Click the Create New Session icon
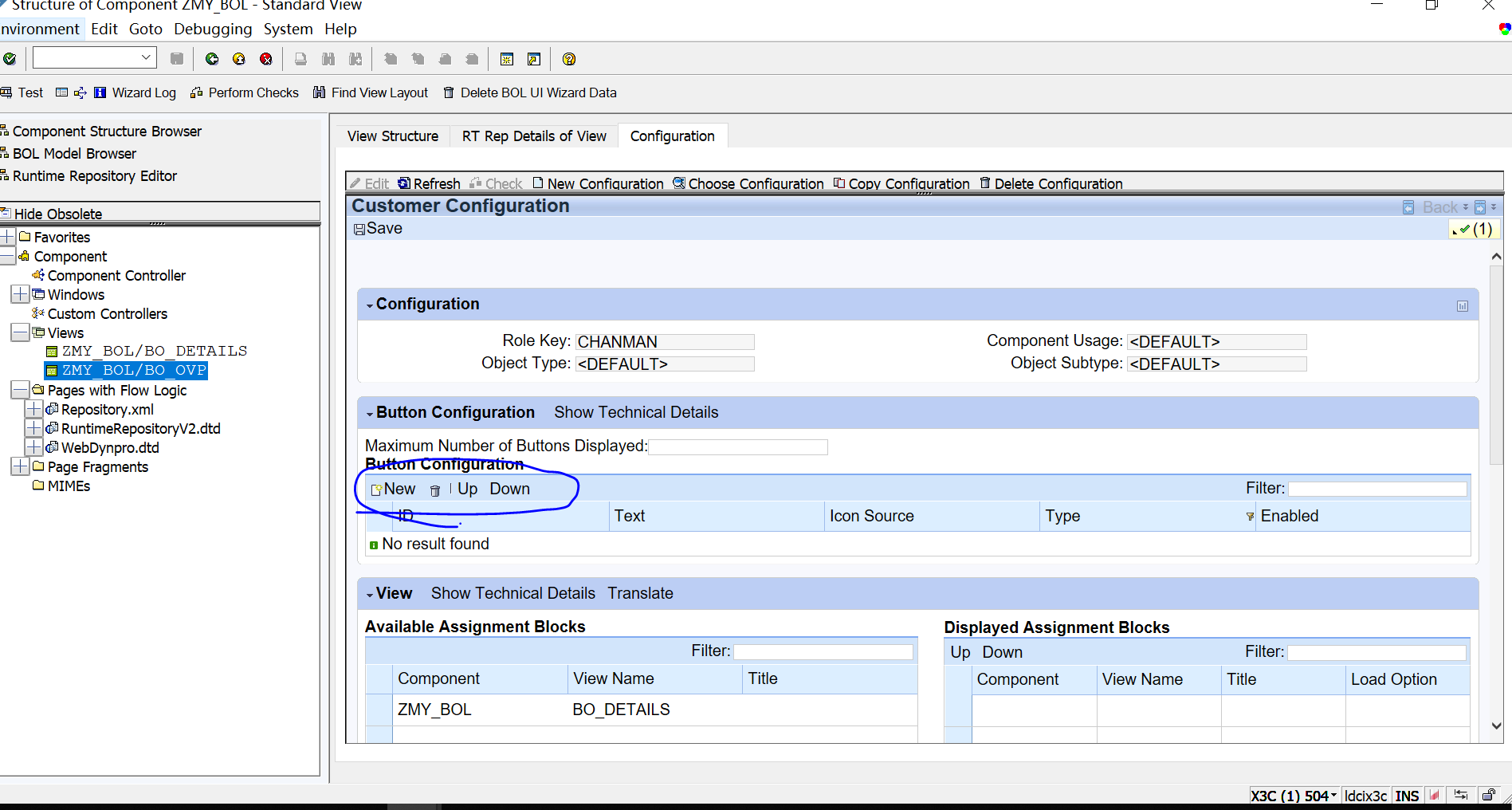The height and width of the screenshot is (810, 1512). click(507, 59)
